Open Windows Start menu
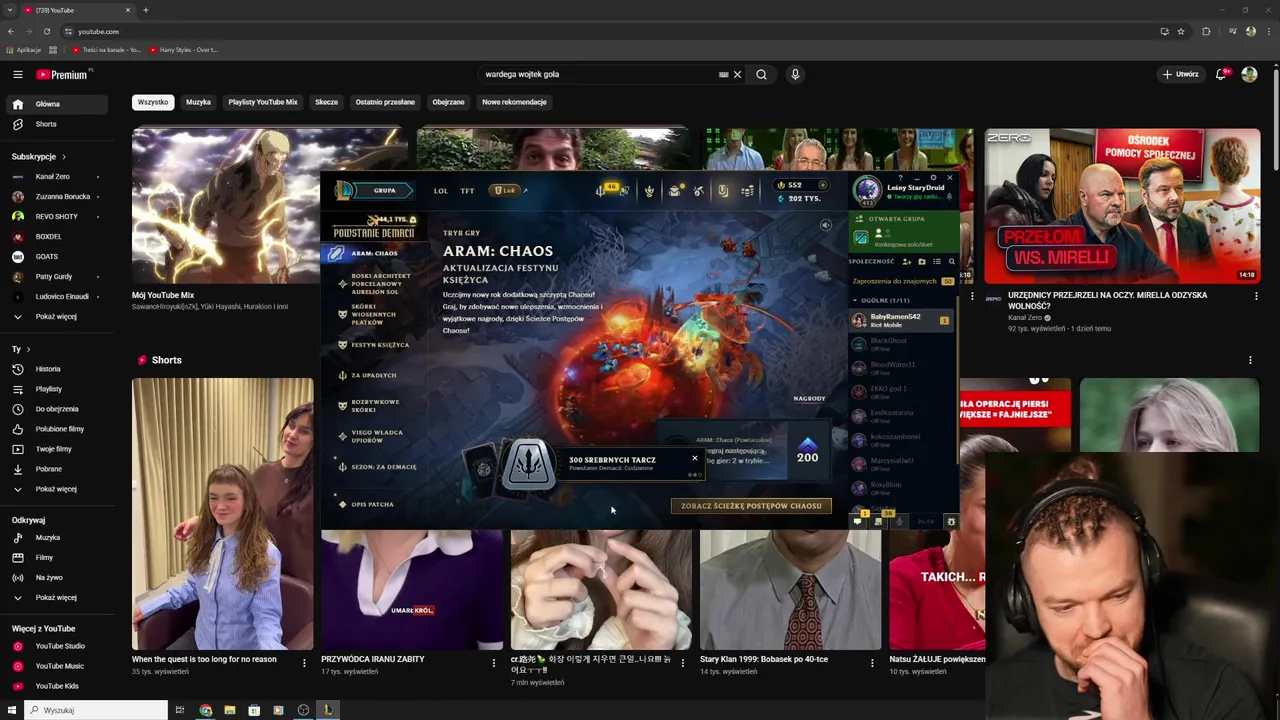 [12, 710]
